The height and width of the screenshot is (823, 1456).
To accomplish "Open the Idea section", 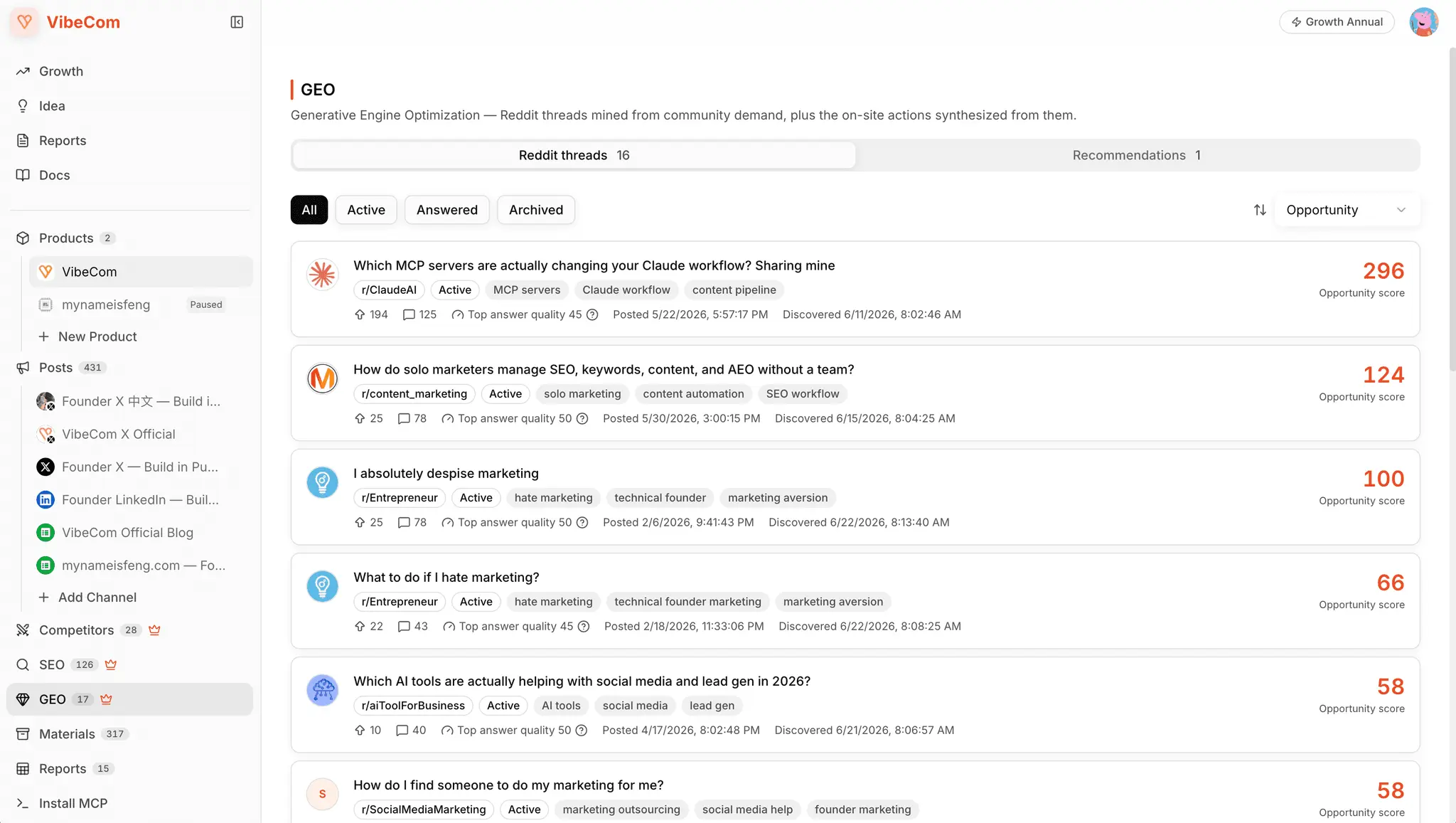I will click(129, 106).
